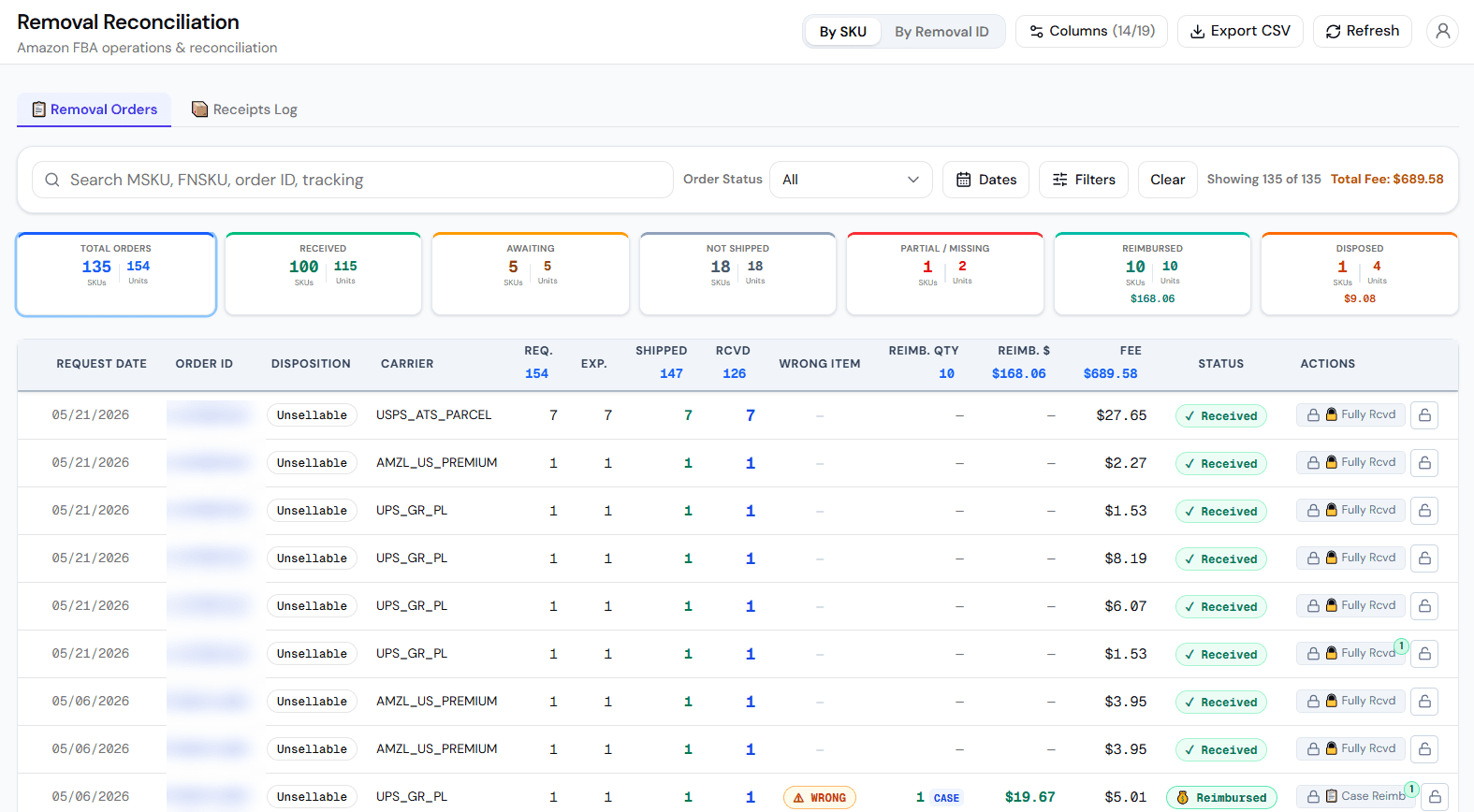
Task: Filter by the Not Shipped summary card
Action: 737,274
